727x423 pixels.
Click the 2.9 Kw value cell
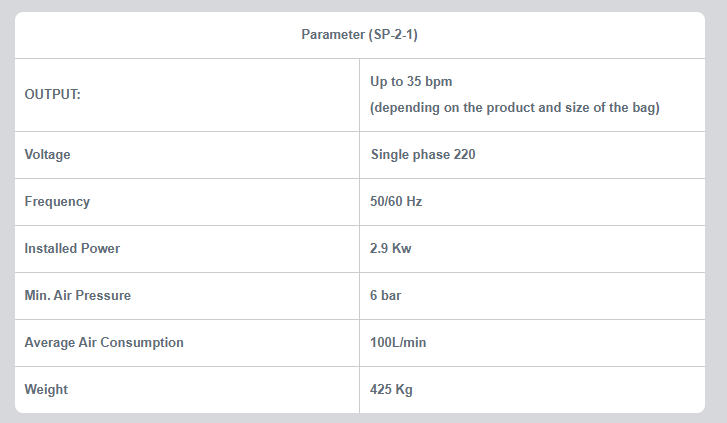pos(390,249)
